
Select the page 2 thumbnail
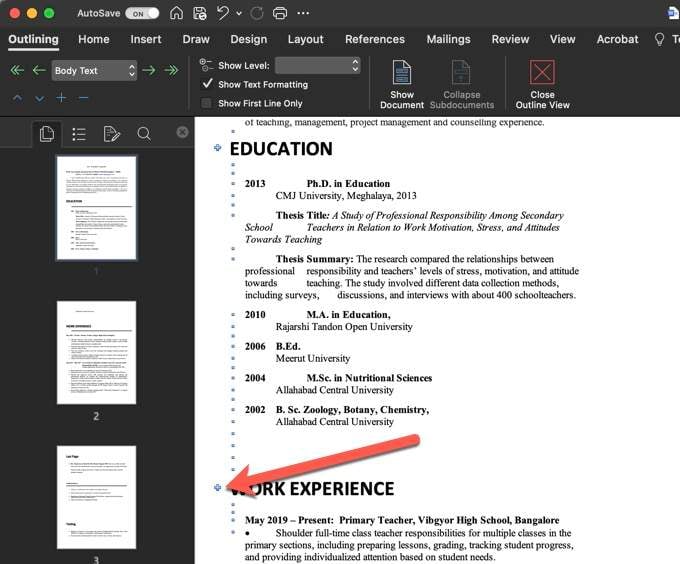point(96,352)
